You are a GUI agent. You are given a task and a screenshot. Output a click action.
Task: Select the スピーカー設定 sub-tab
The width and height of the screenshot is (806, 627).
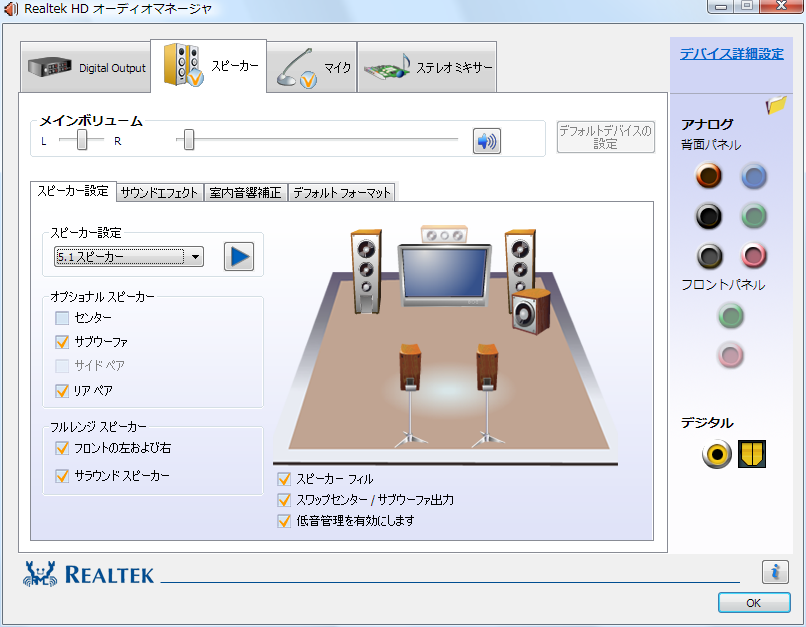(73, 191)
